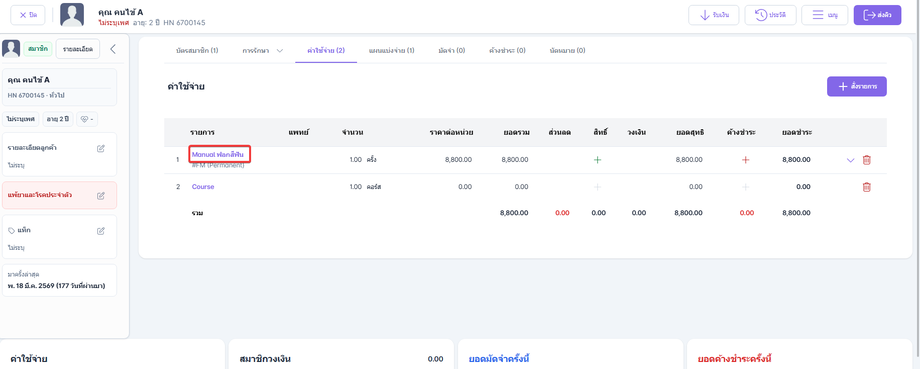The height and width of the screenshot is (369, 920).
Task: Open the เมนู hamburger menu
Action: [824, 15]
